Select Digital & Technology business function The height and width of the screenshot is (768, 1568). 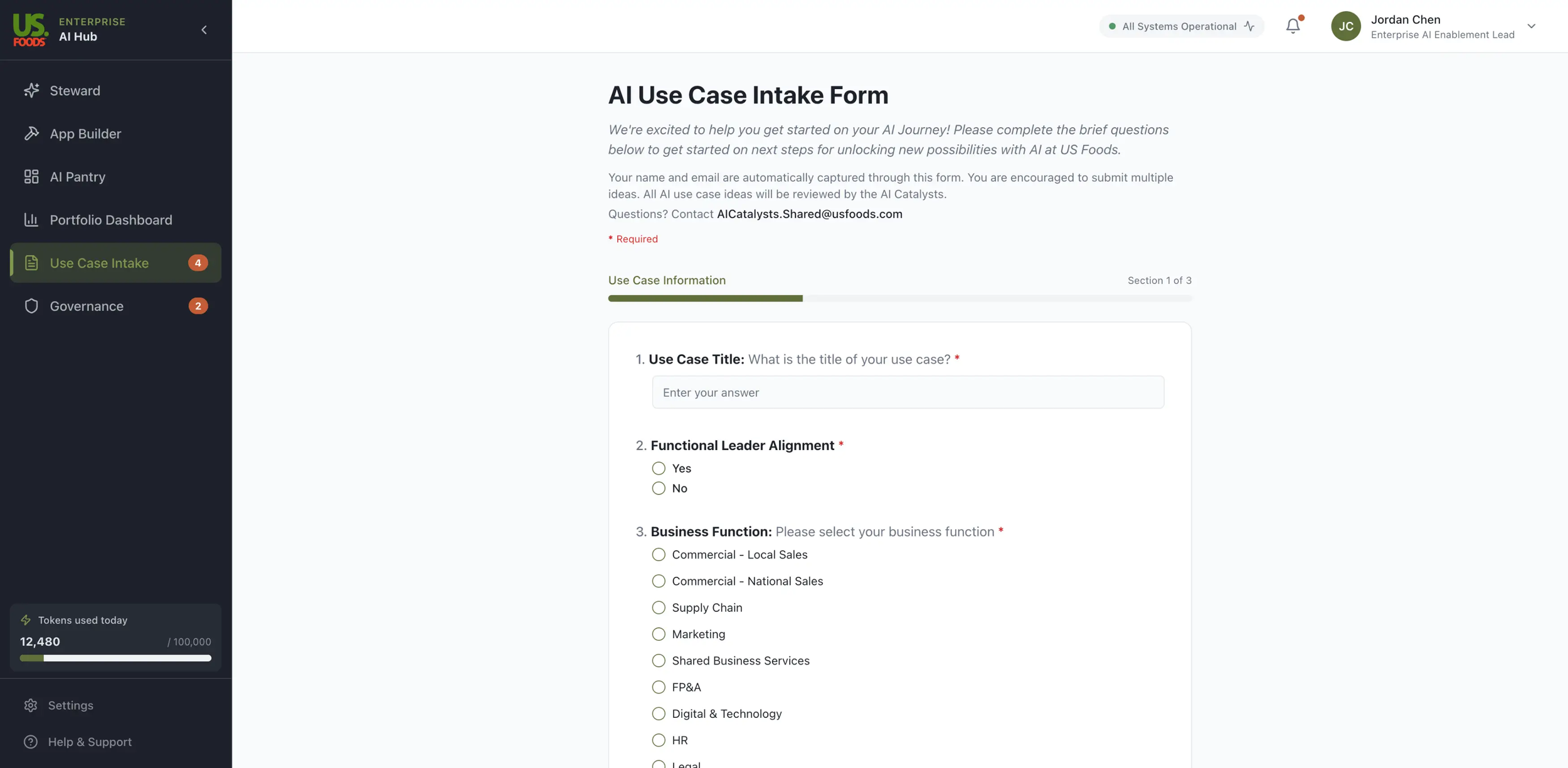[x=659, y=713]
